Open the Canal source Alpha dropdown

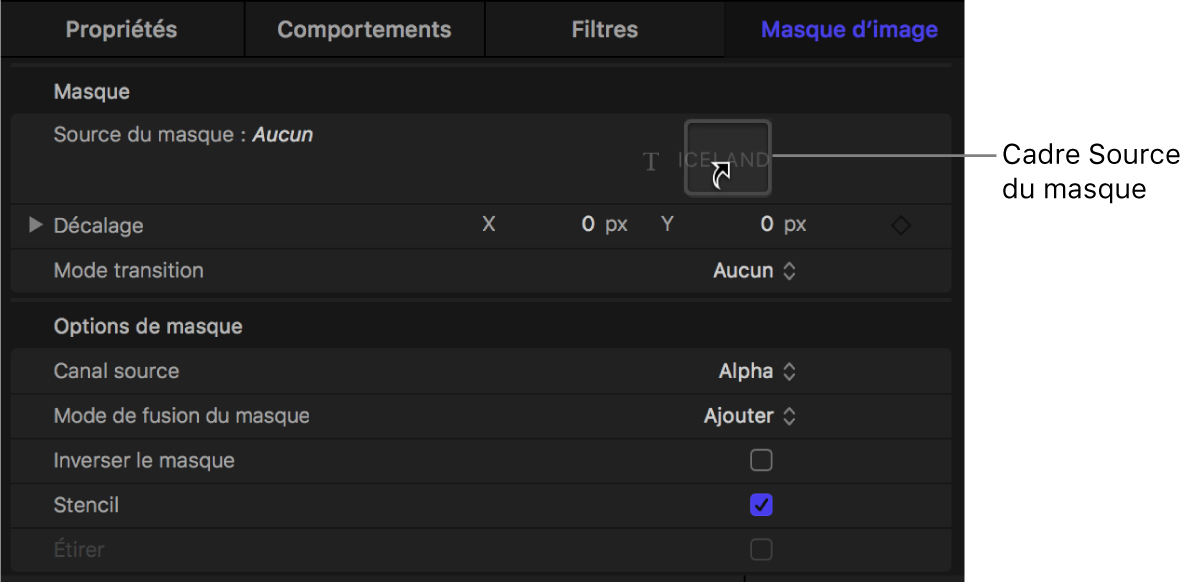(x=757, y=371)
